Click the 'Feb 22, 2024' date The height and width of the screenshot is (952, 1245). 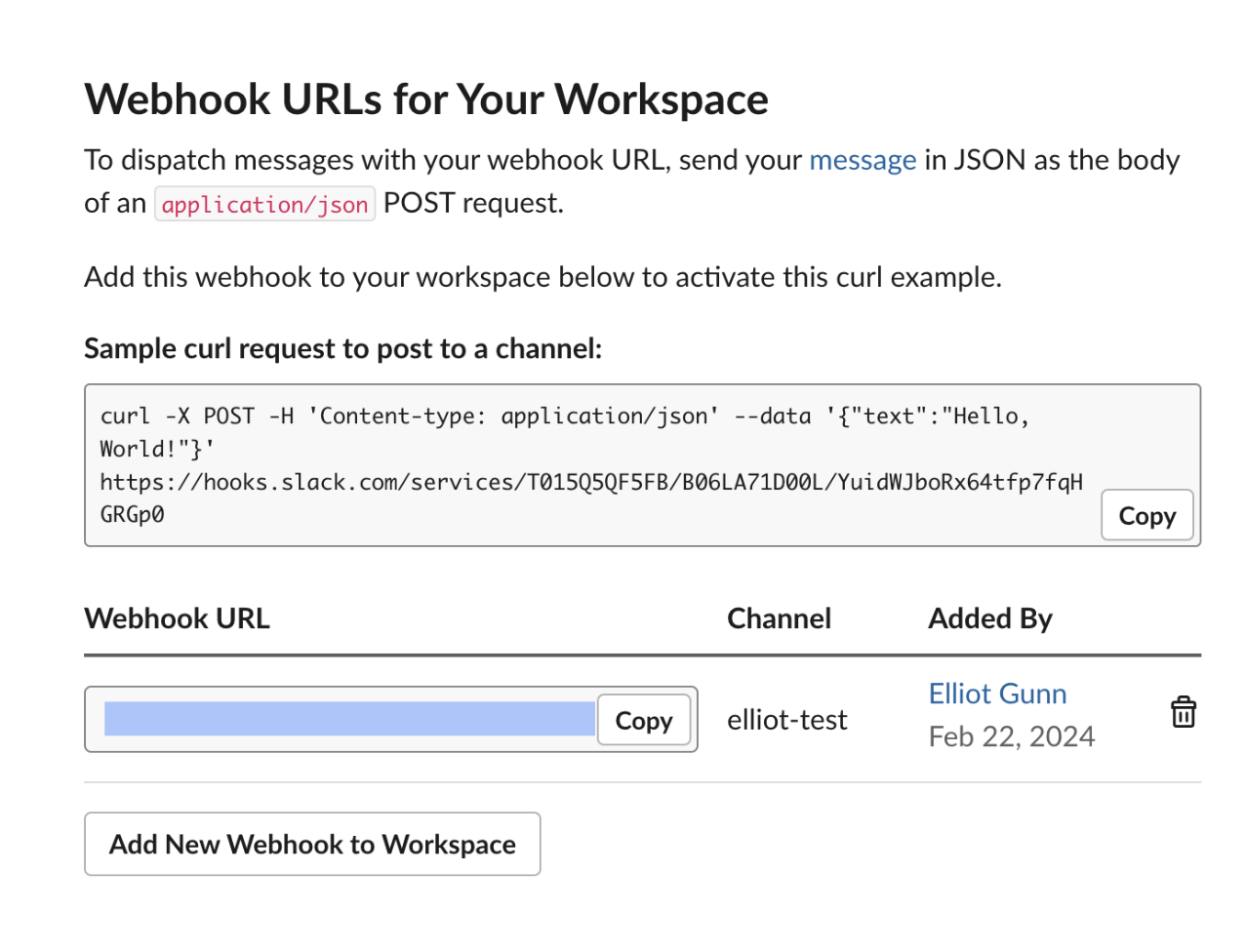(x=1012, y=736)
